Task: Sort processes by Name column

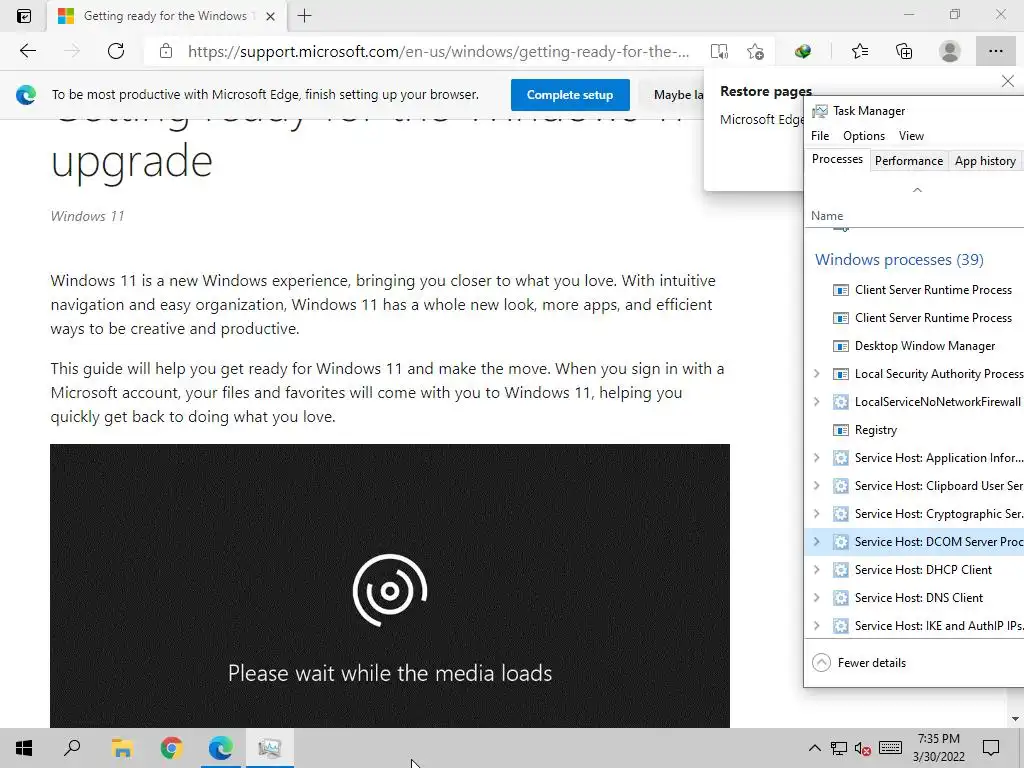Action: click(x=827, y=216)
